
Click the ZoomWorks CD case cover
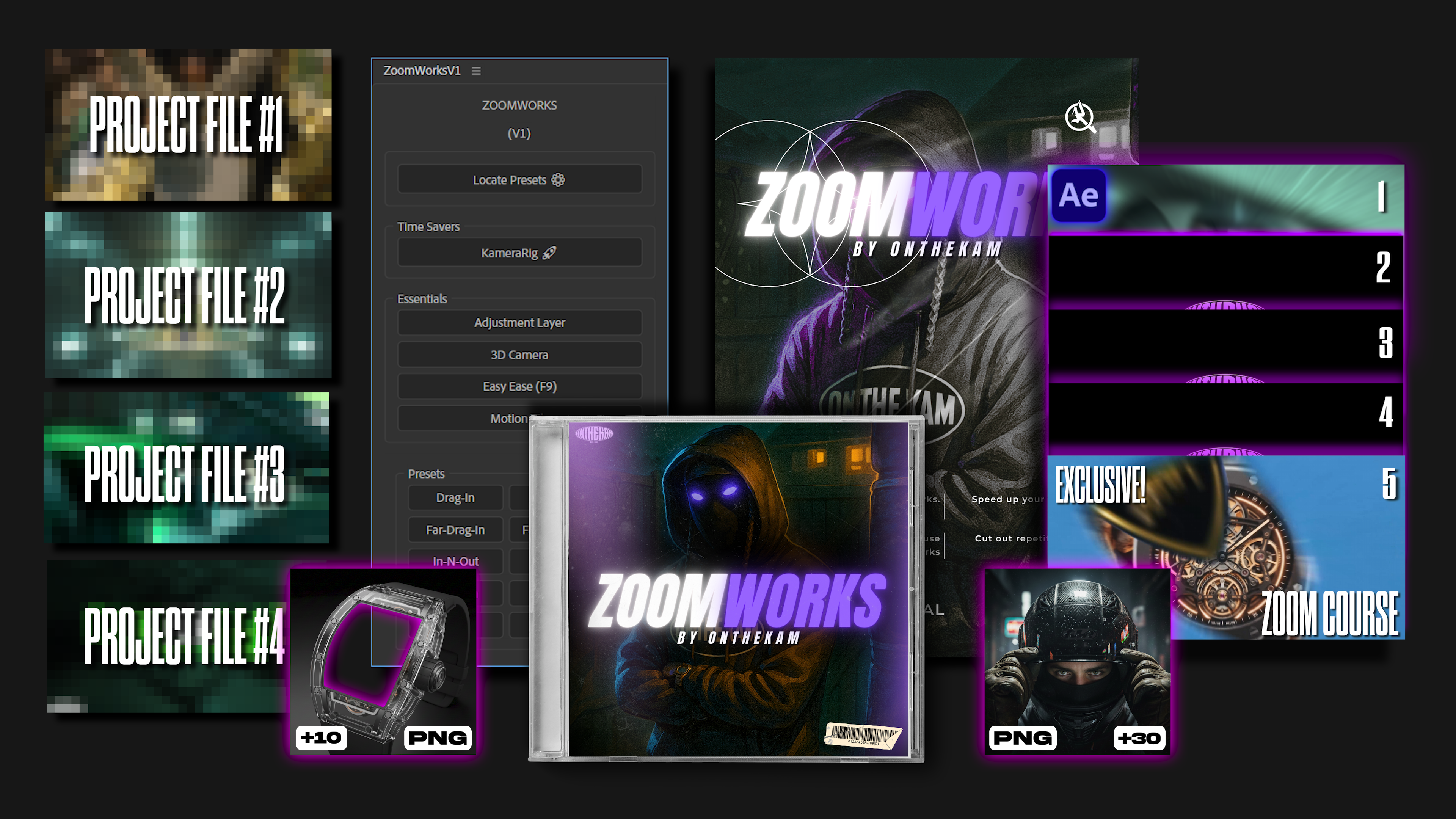[x=726, y=589]
